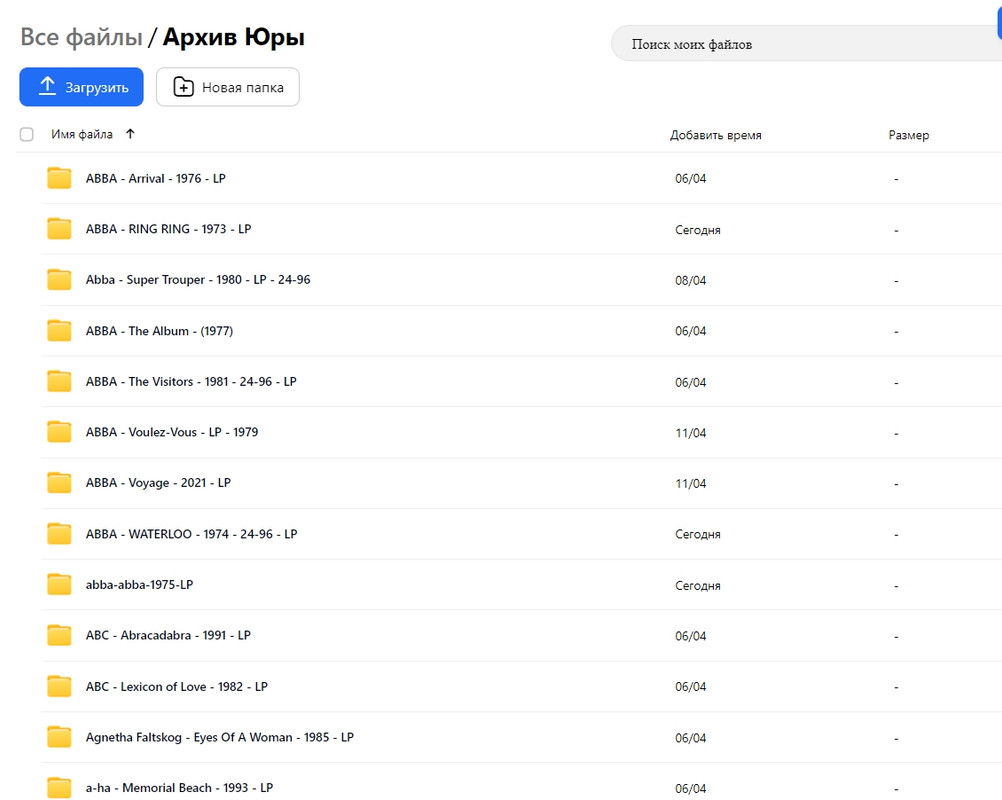This screenshot has width=1002, height=800.
Task: Click the folder icon for ABBA - Arrival - 1976 - LP
Action: point(59,178)
